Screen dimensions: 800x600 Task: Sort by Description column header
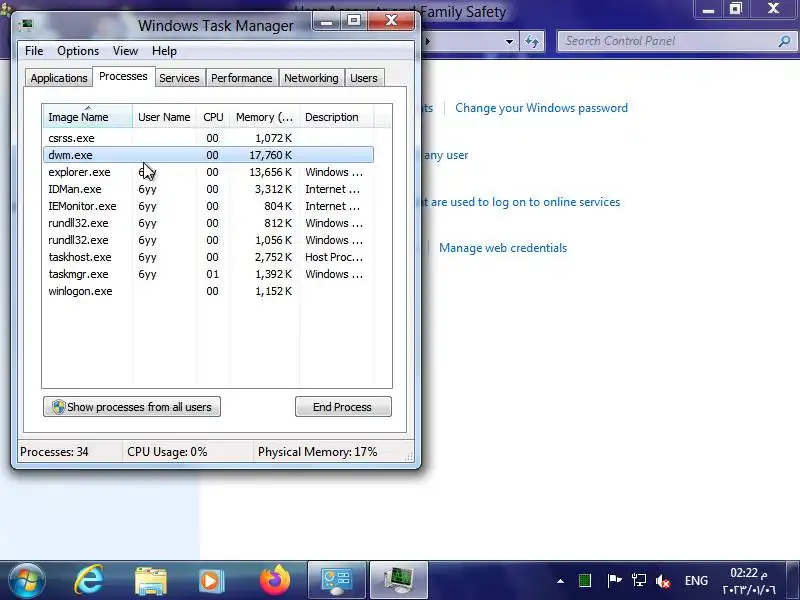click(337, 117)
